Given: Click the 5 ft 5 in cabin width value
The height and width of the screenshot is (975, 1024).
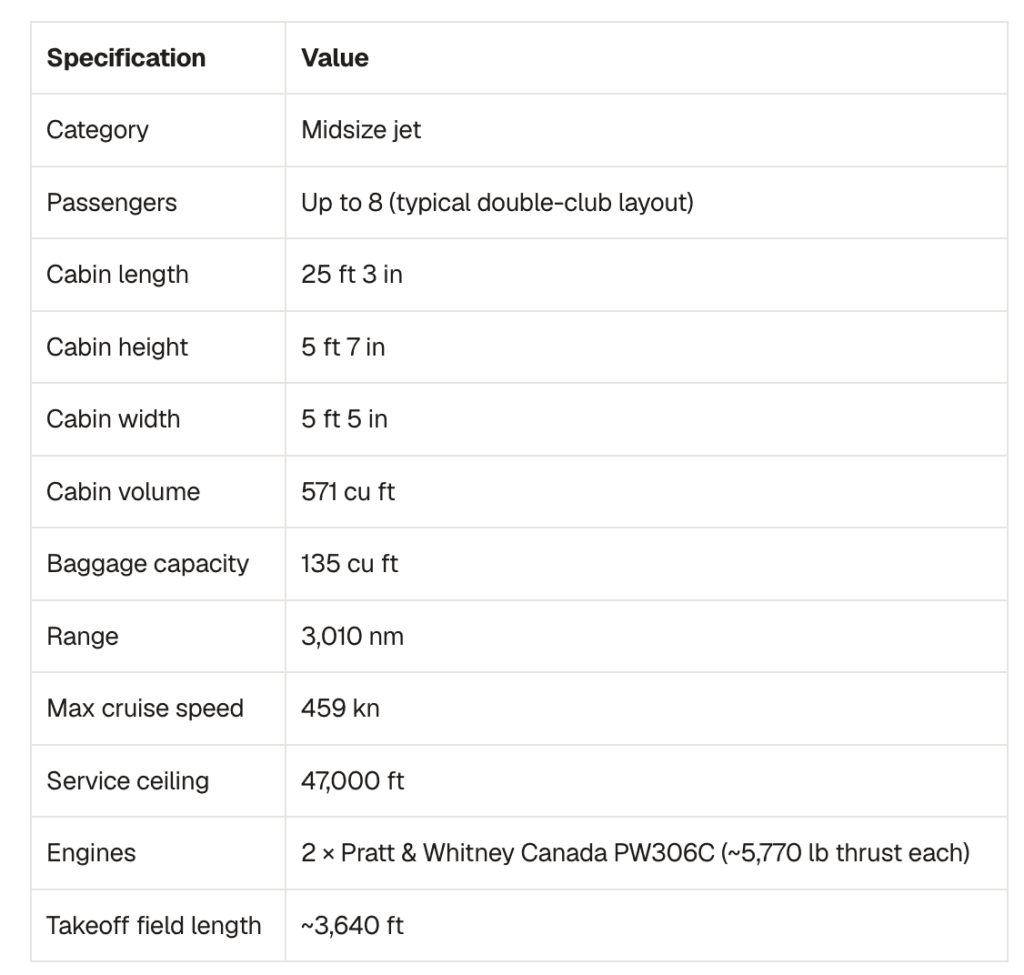Looking at the screenshot, I should coord(344,419).
